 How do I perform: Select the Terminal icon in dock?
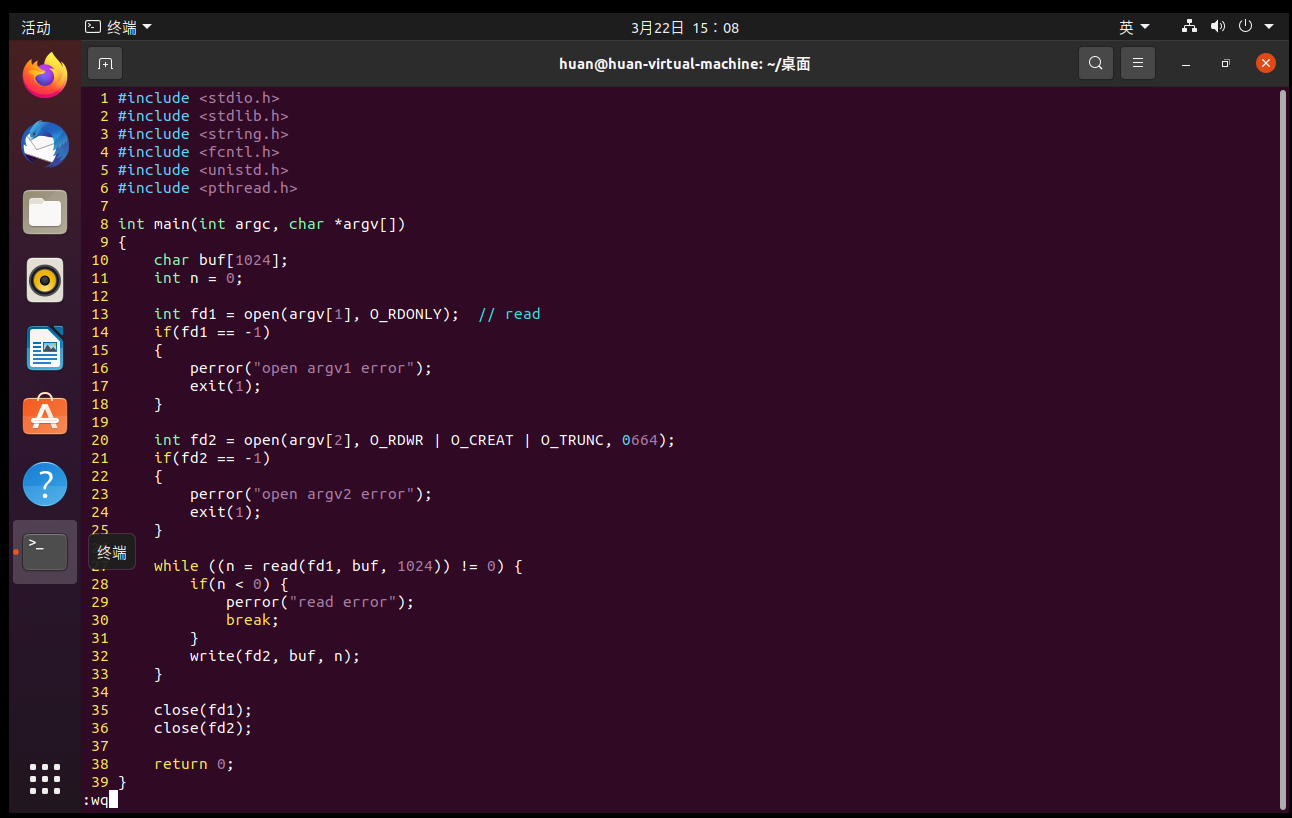click(45, 552)
